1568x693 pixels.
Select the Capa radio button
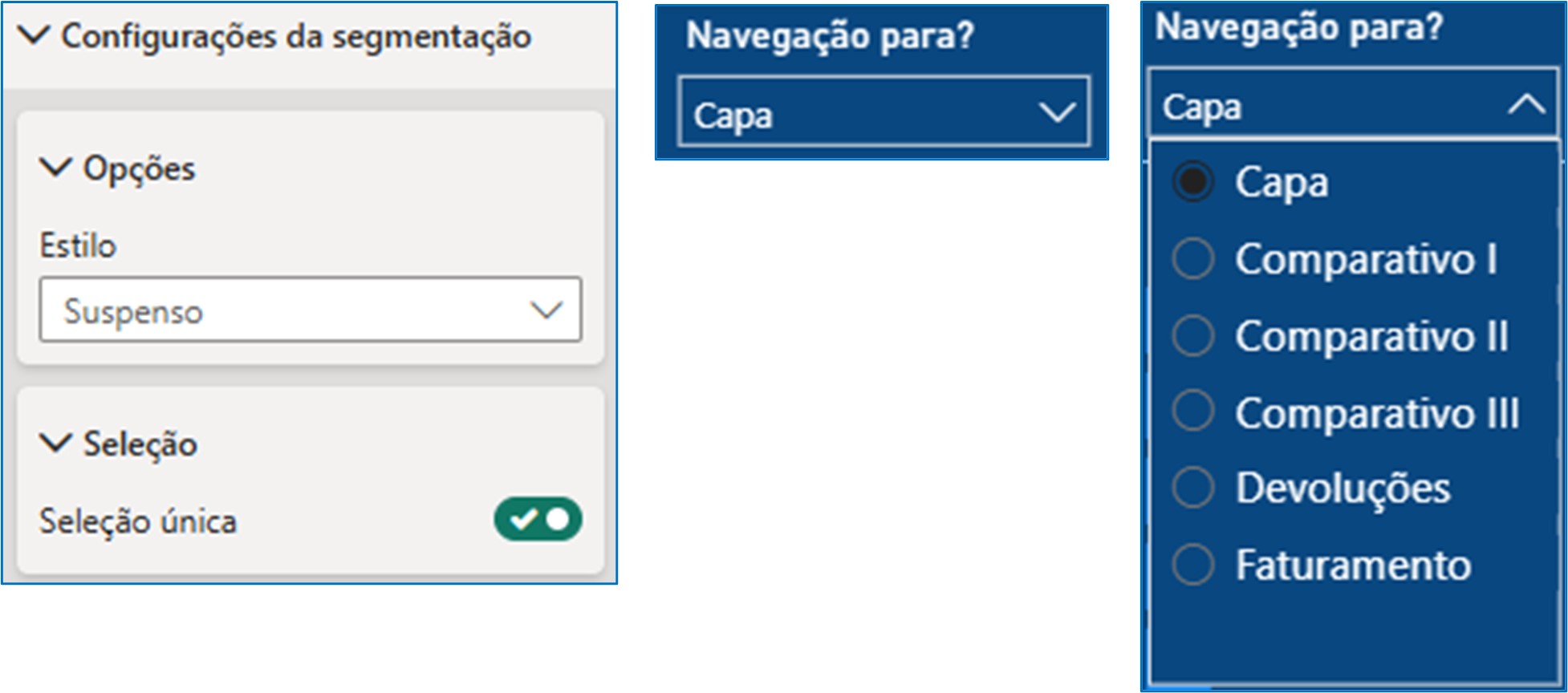click(x=1193, y=181)
